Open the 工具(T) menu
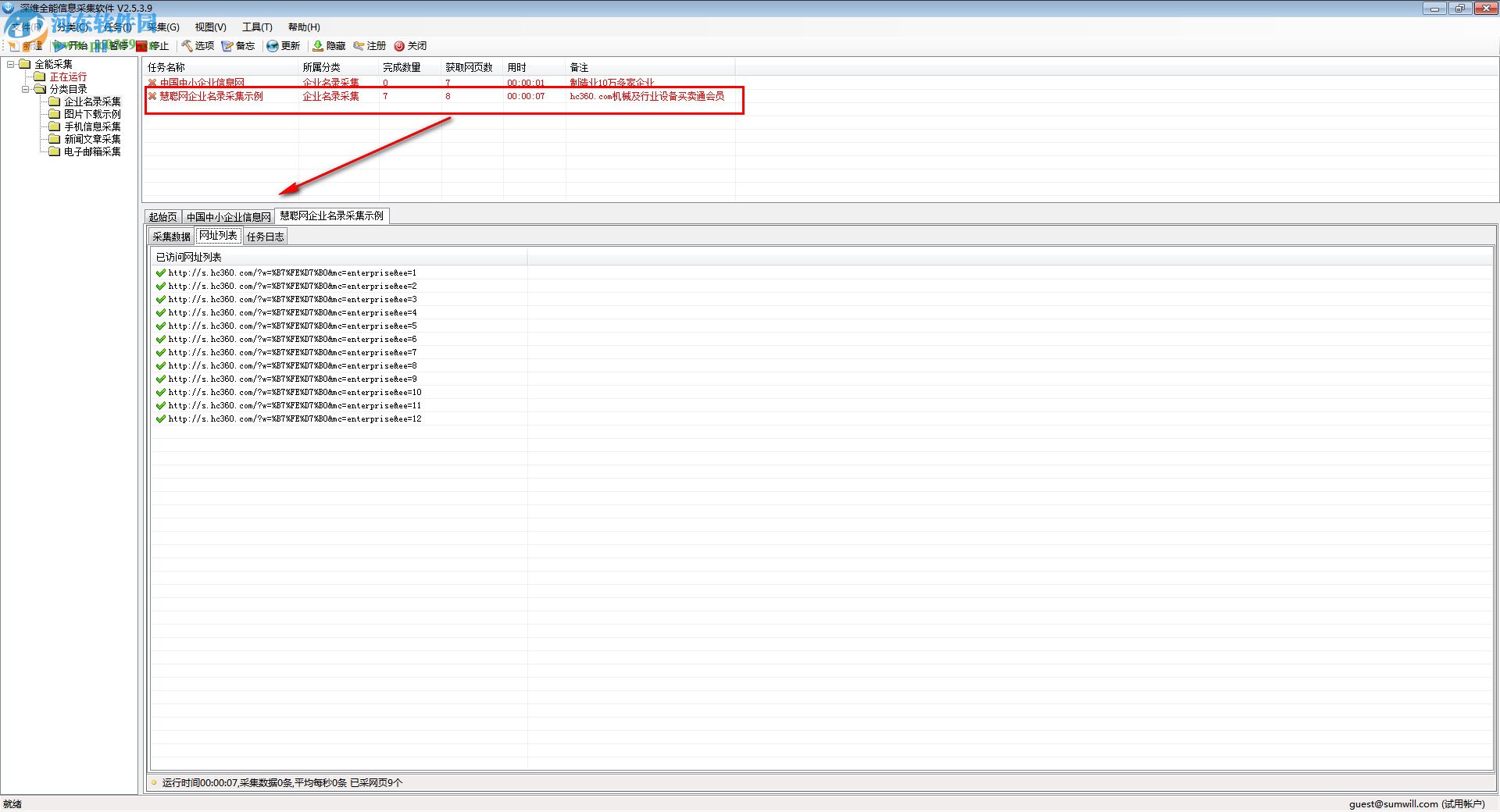The width and height of the screenshot is (1500, 812). 257,27
